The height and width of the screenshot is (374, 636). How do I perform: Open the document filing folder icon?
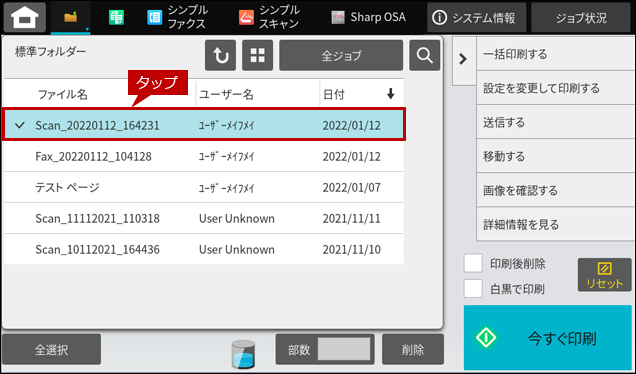(x=71, y=17)
